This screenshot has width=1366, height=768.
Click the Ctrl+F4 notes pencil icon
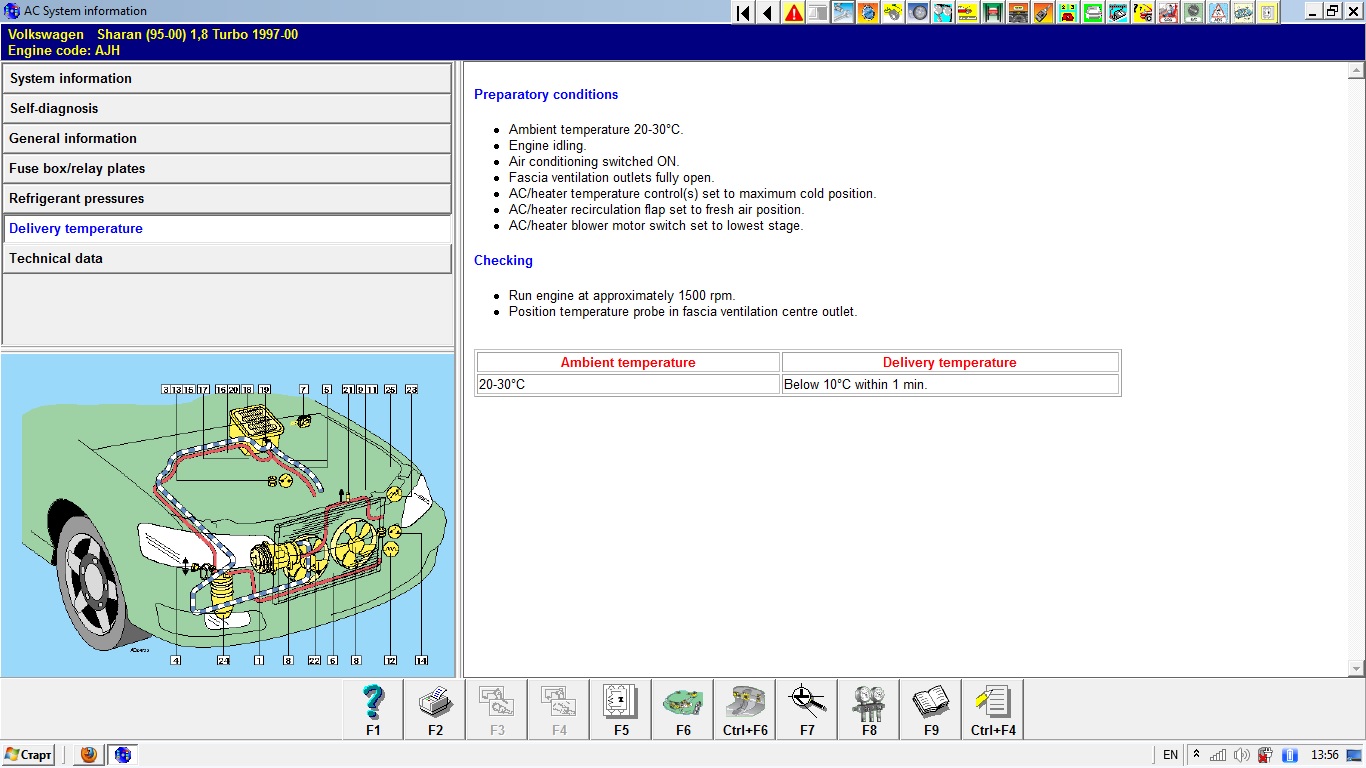(x=993, y=709)
